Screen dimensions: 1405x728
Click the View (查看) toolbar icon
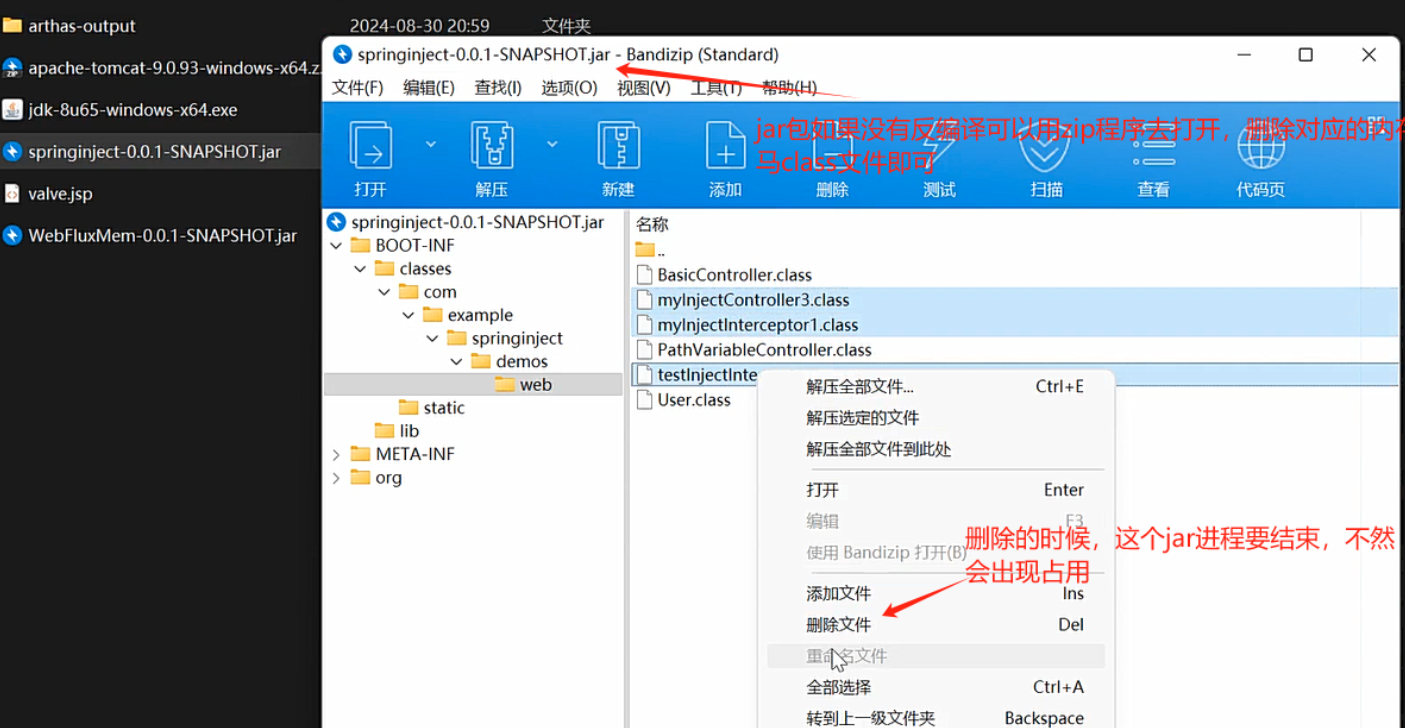click(1153, 147)
